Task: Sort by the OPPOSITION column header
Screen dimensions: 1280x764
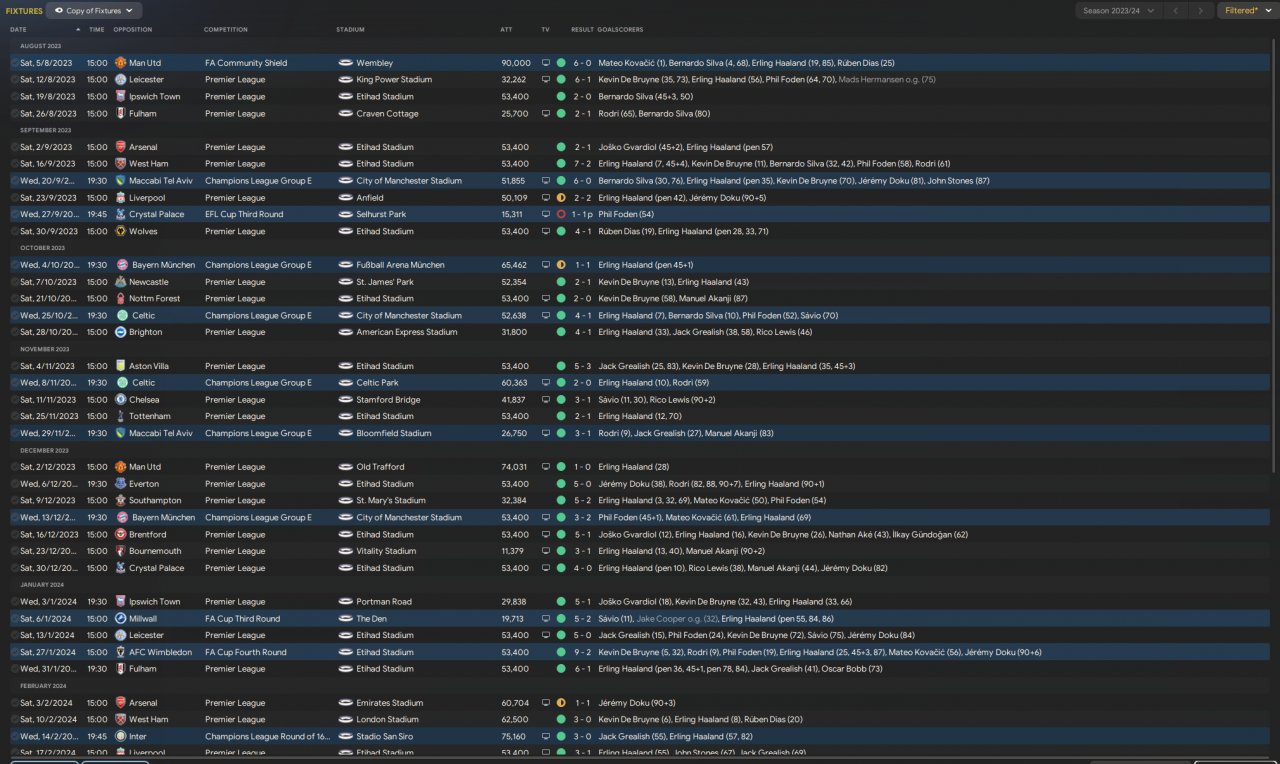Action: [133, 29]
